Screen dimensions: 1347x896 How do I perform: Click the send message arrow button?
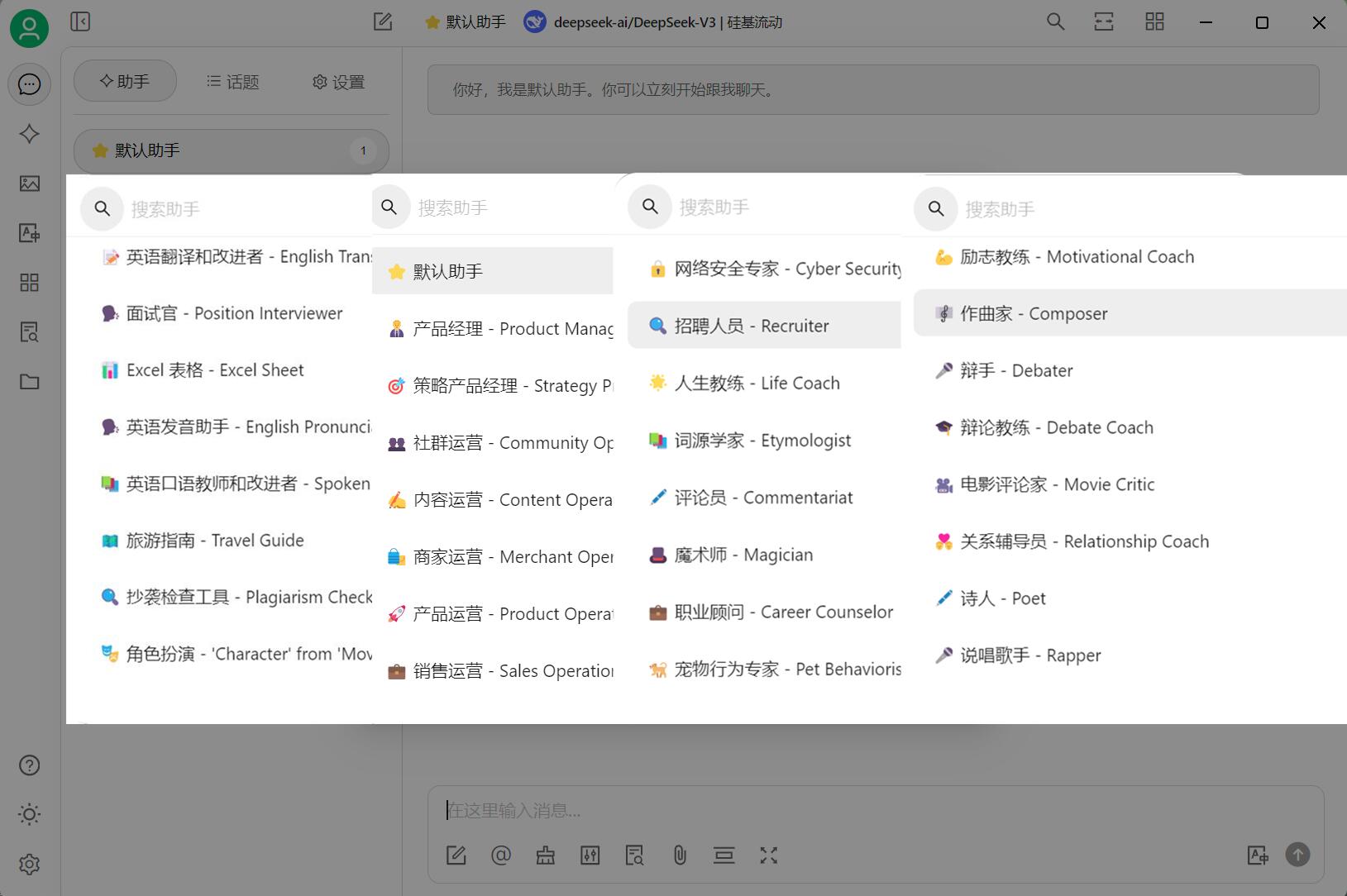1298,855
